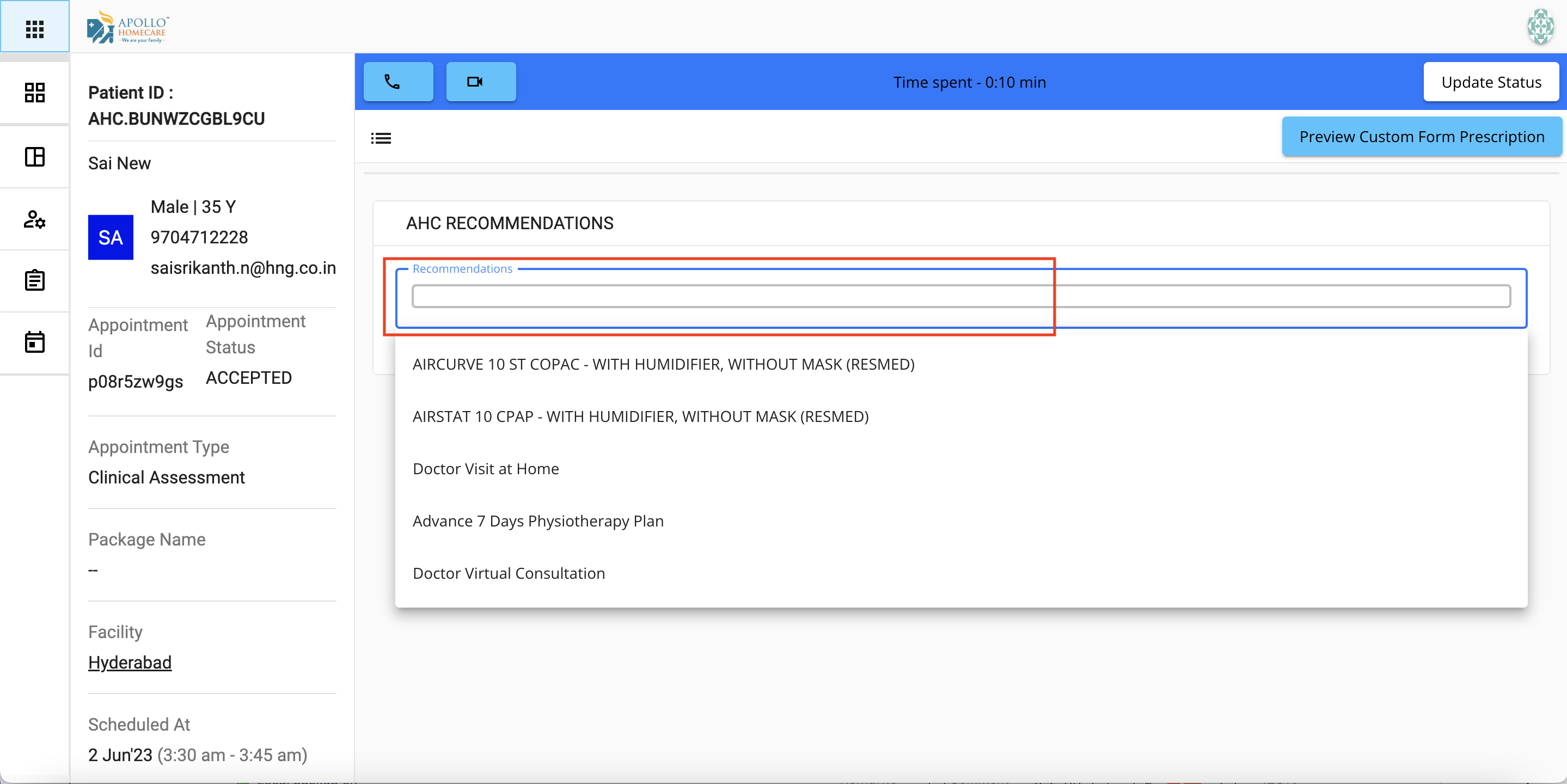Viewport: 1567px width, 784px height.
Task: Open the apps grid menu icon
Action: click(35, 28)
